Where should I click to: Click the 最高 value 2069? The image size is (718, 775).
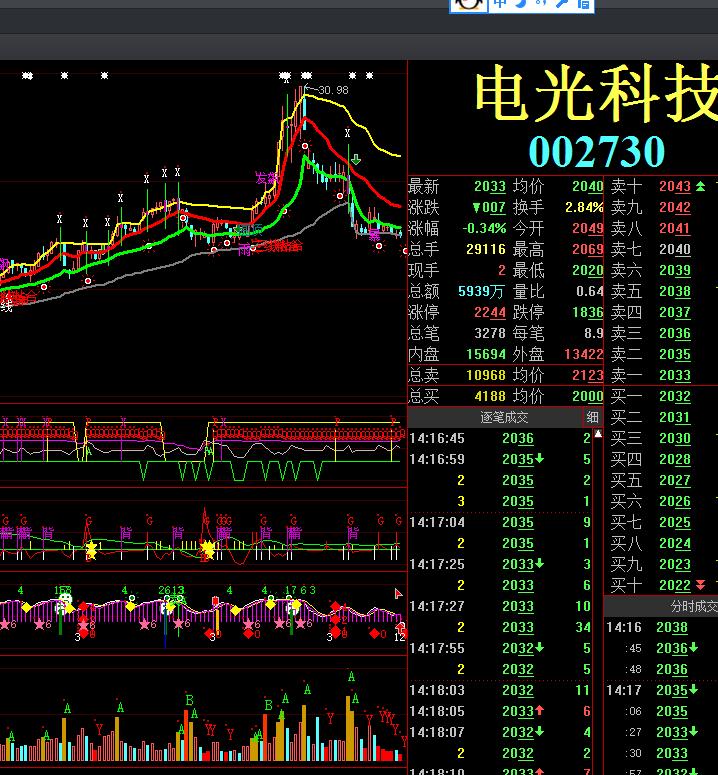(x=588, y=249)
